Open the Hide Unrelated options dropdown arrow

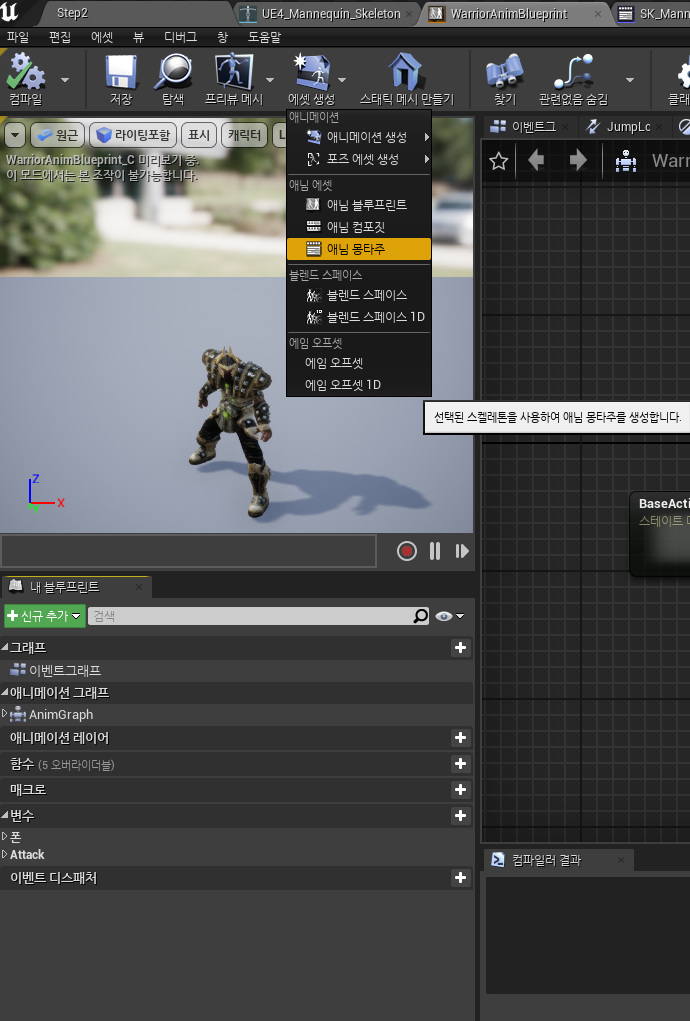(629, 80)
